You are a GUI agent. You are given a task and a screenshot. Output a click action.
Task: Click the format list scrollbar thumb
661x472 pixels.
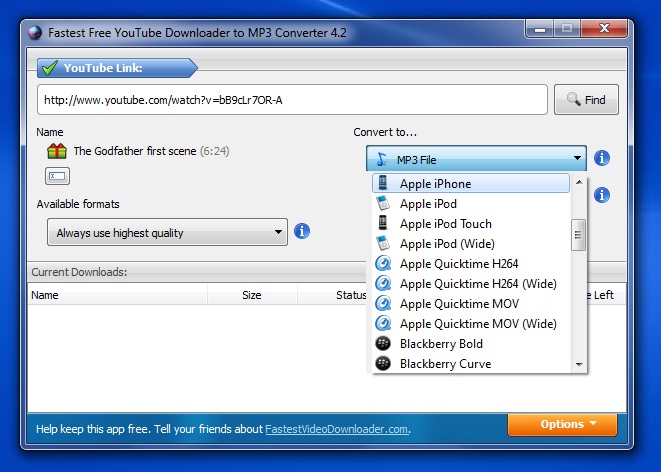click(578, 235)
